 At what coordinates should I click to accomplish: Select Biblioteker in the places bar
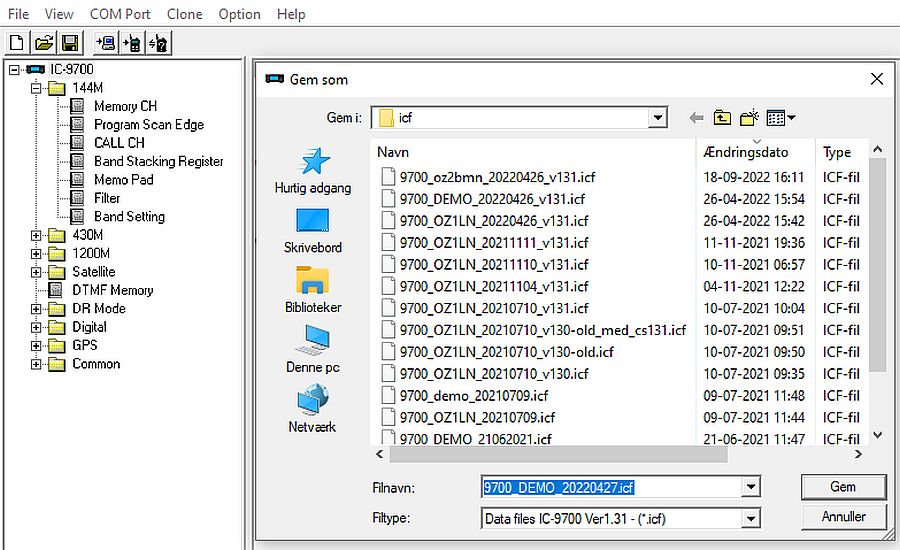click(313, 291)
